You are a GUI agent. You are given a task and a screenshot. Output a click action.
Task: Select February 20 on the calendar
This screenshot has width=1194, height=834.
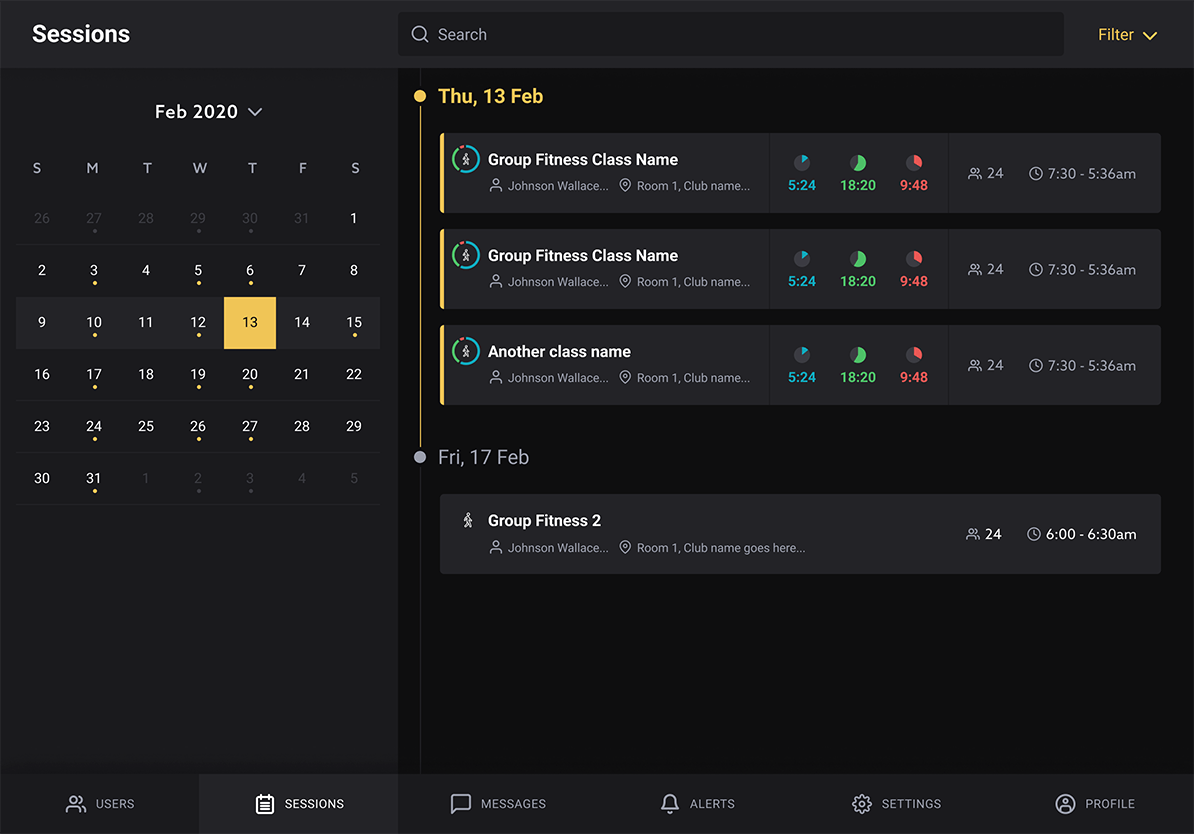point(250,374)
